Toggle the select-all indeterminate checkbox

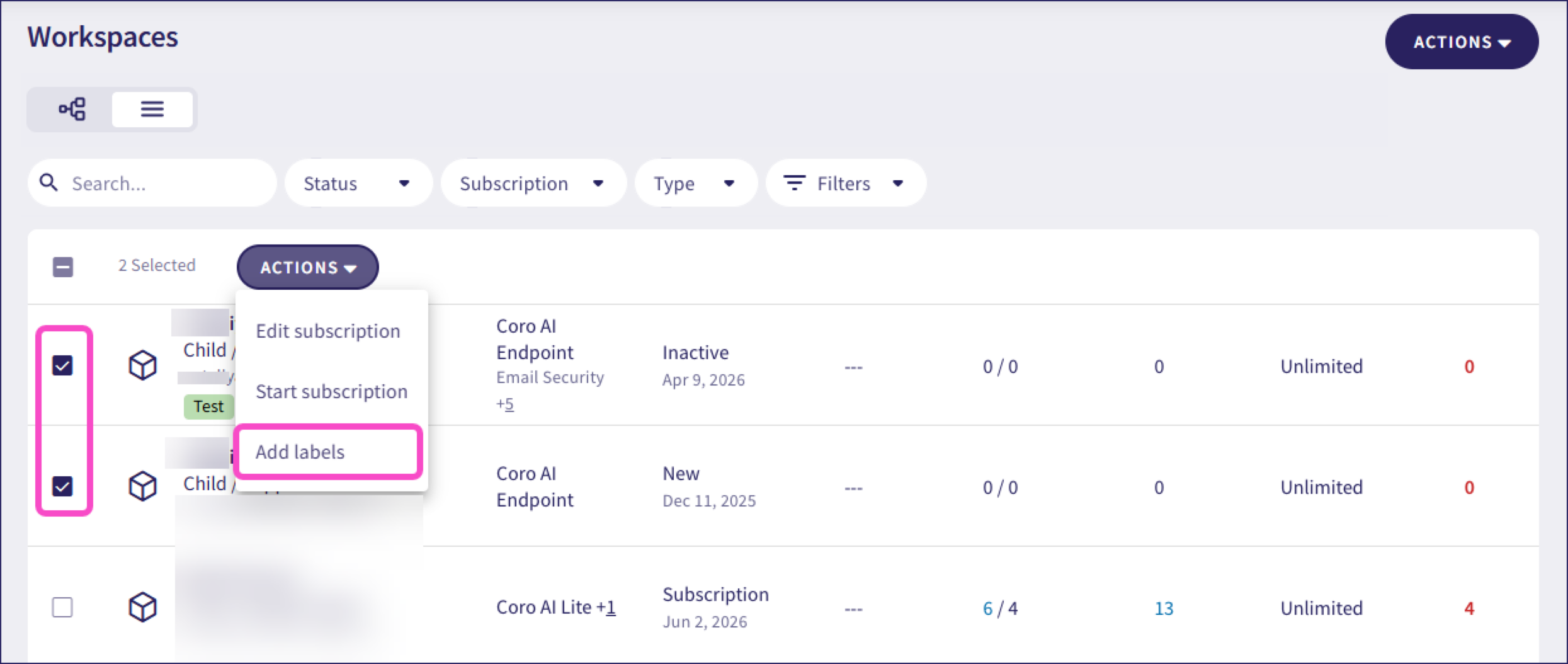[x=62, y=267]
